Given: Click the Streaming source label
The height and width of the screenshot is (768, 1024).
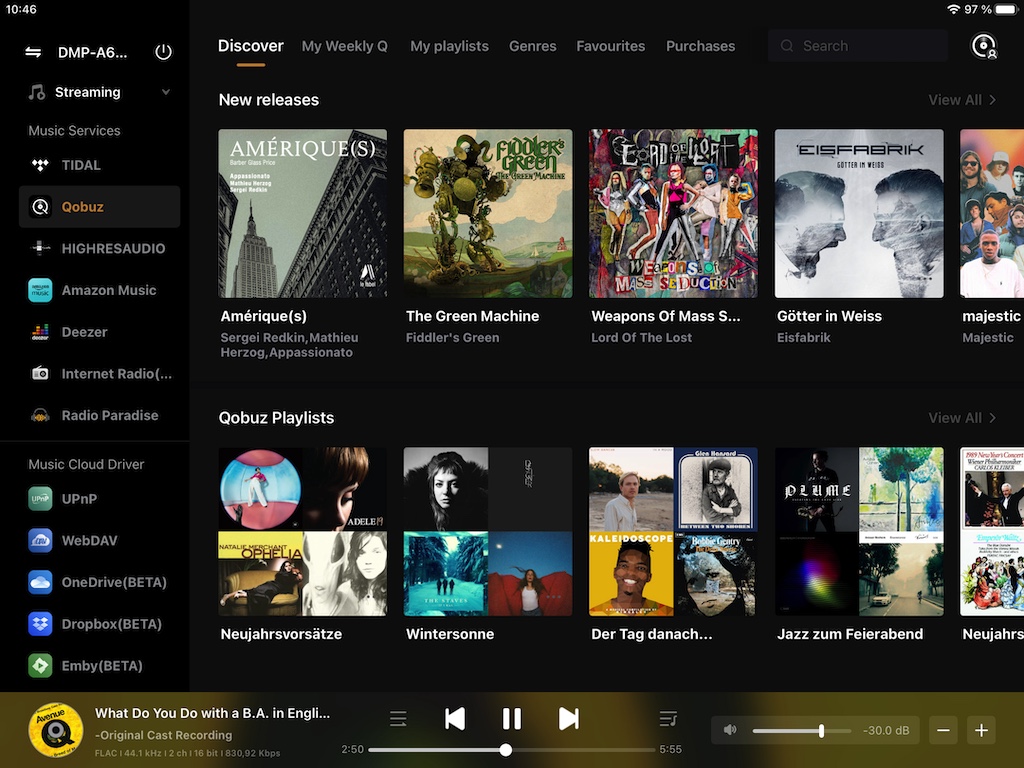Looking at the screenshot, I should pos(88,92).
